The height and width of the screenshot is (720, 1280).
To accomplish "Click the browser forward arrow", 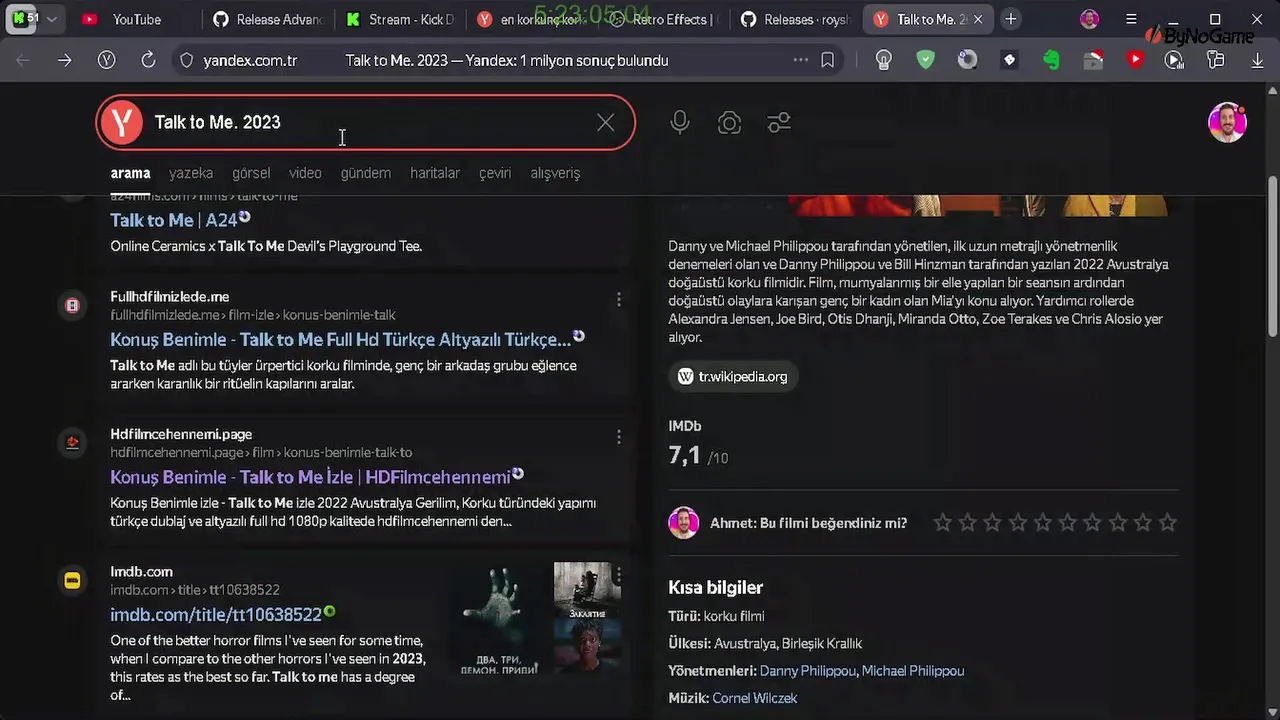I will point(64,60).
